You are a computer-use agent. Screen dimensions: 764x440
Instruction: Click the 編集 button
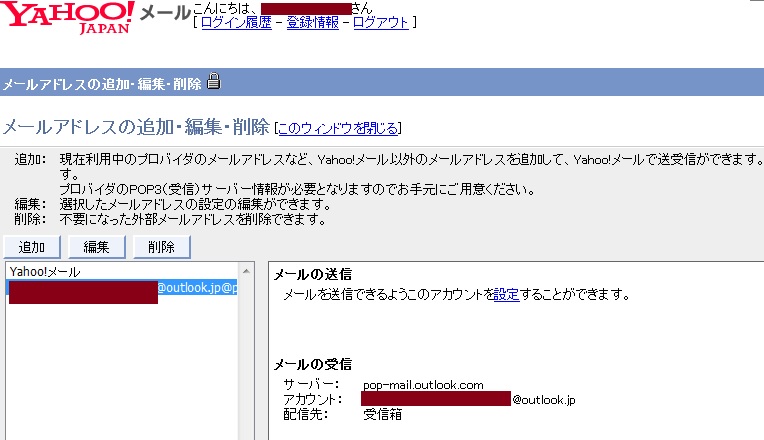pos(96,247)
